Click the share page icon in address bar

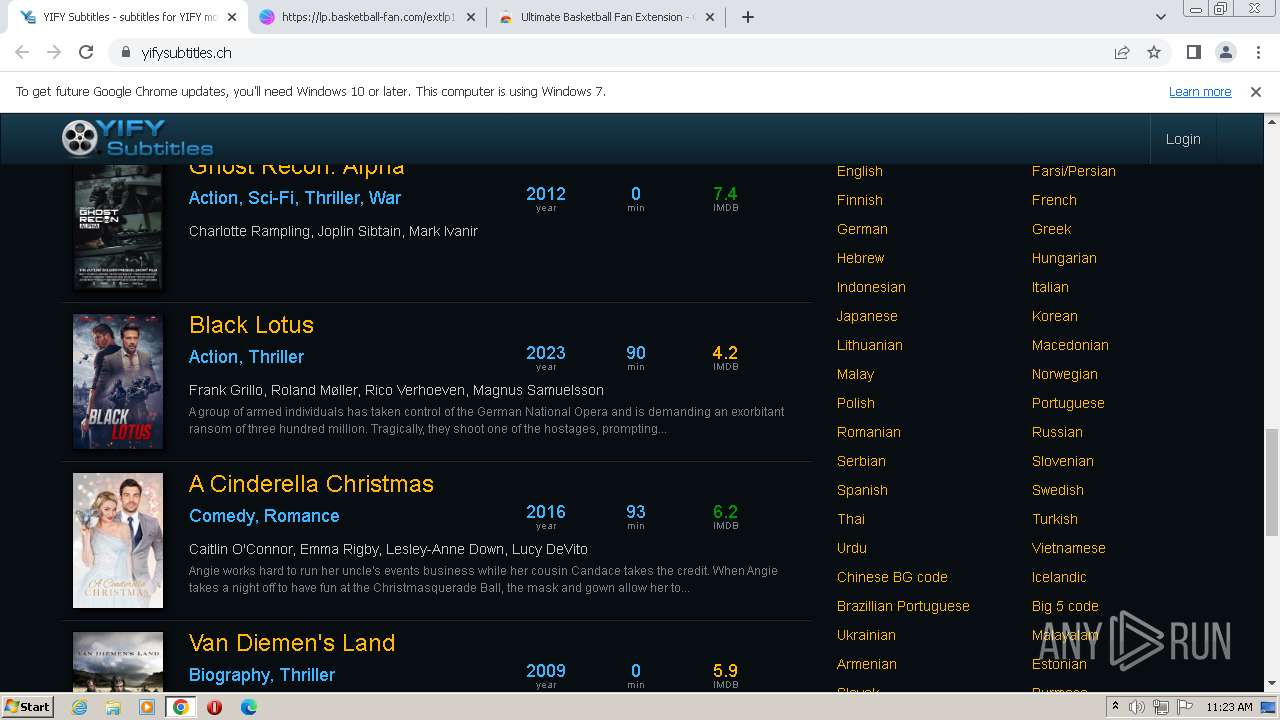tap(1122, 52)
